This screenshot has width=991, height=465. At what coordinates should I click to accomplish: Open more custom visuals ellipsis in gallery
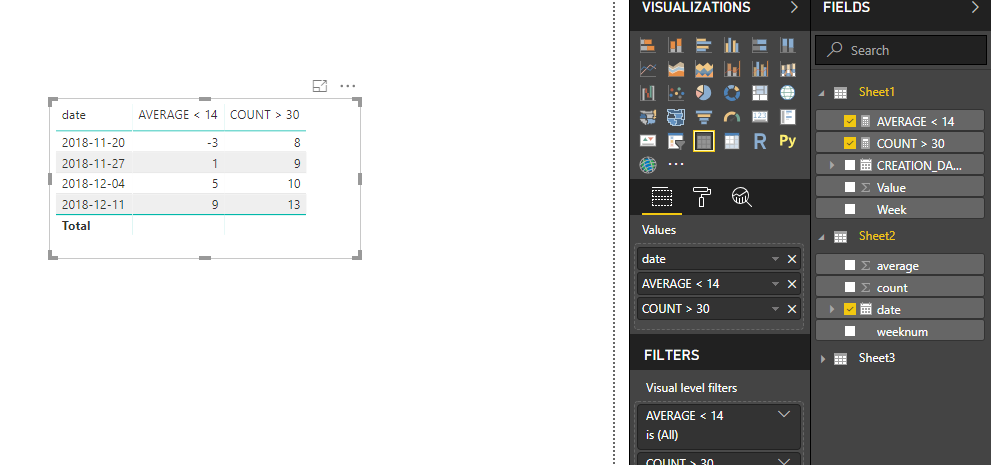676,164
